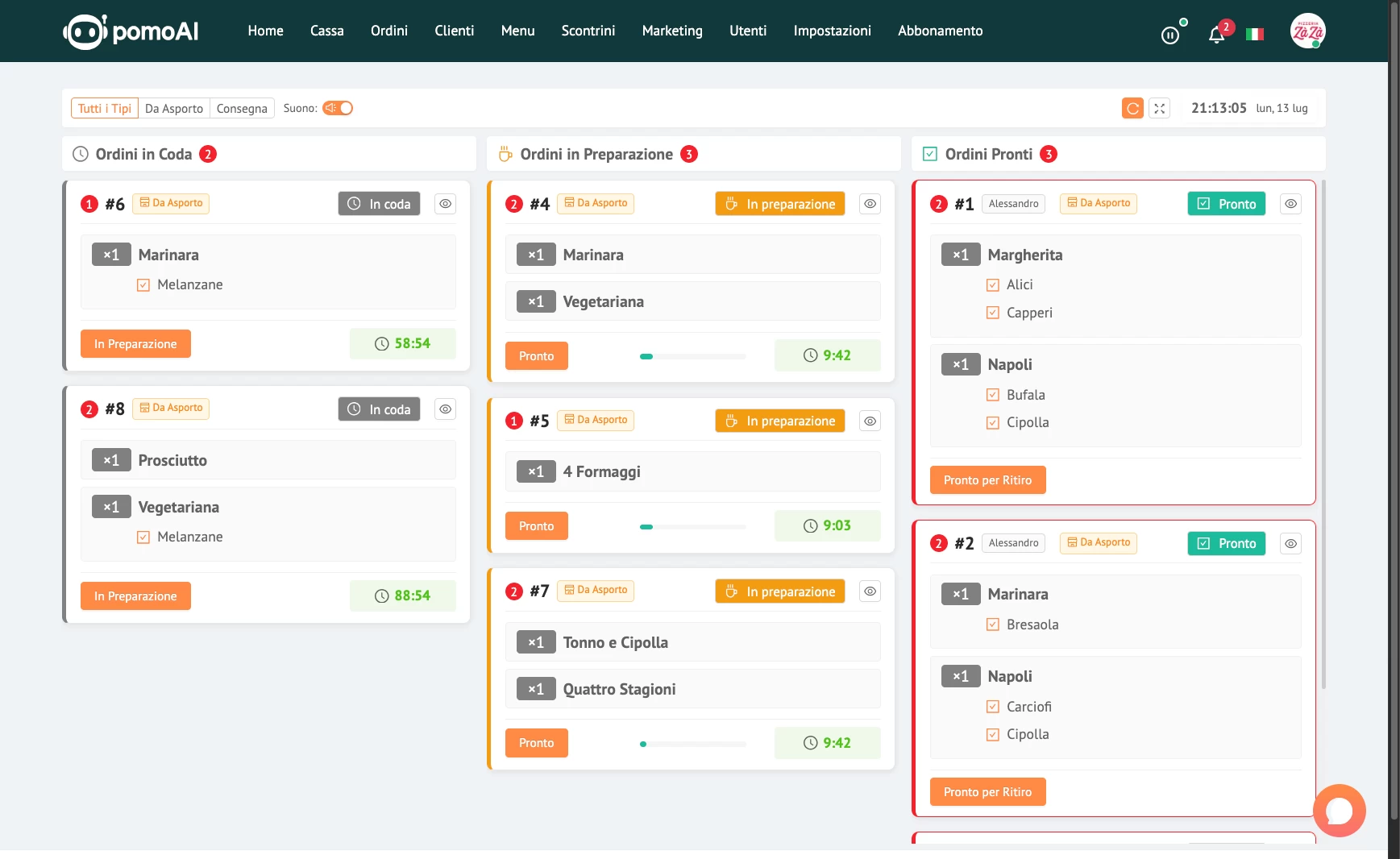The width and height of the screenshot is (1400, 859).
Task: Open the Abbonamento page
Action: point(941,31)
